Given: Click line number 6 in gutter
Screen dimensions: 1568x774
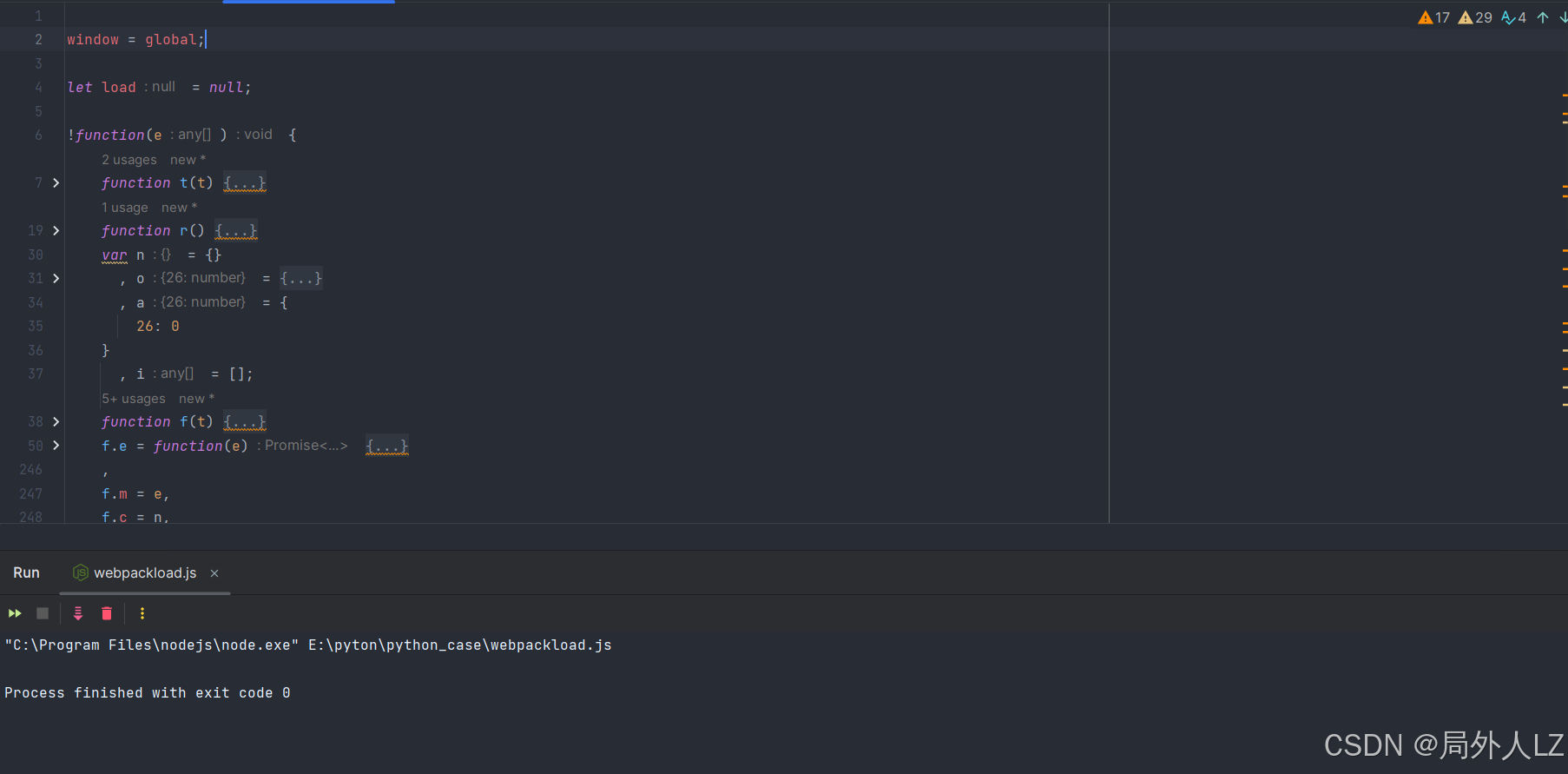Looking at the screenshot, I should (x=38, y=135).
